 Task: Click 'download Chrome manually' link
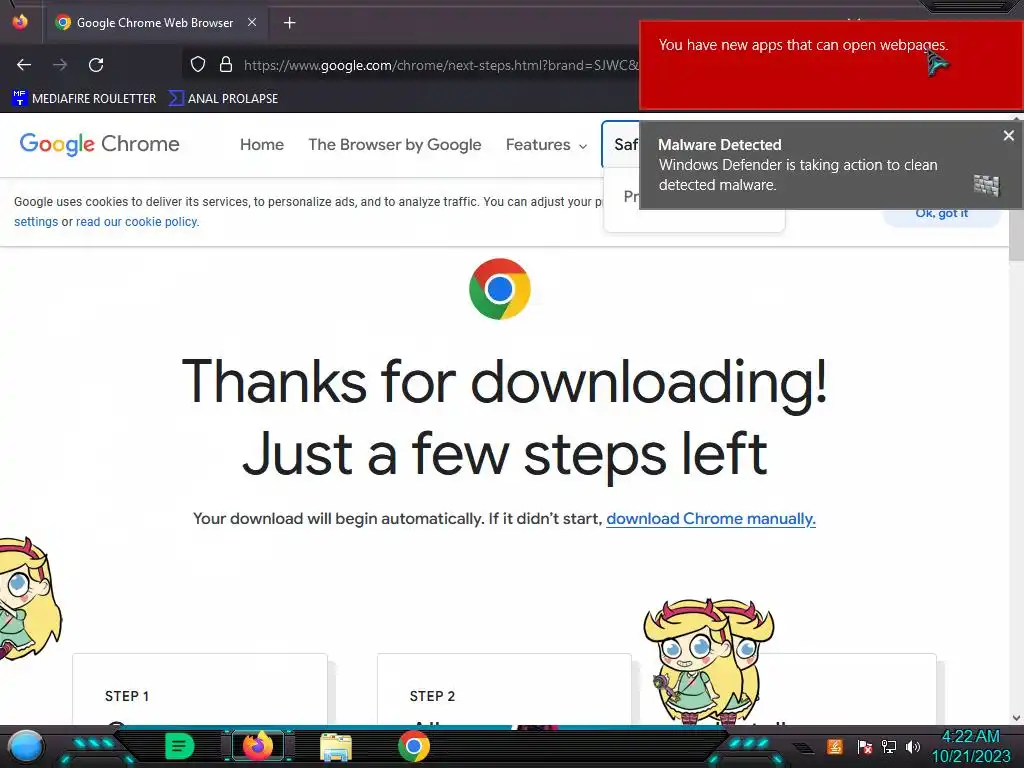click(711, 519)
